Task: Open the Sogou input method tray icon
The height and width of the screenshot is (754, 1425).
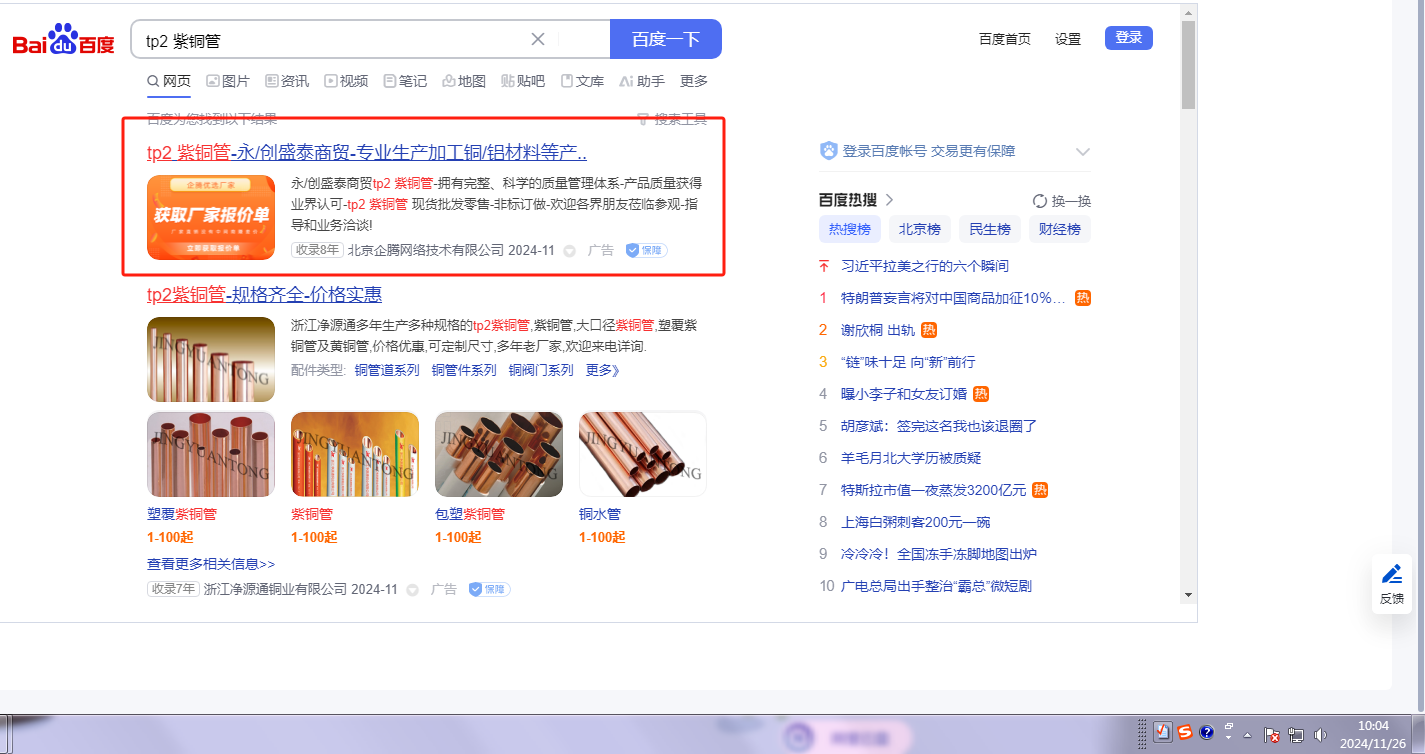Action: pos(1185,732)
